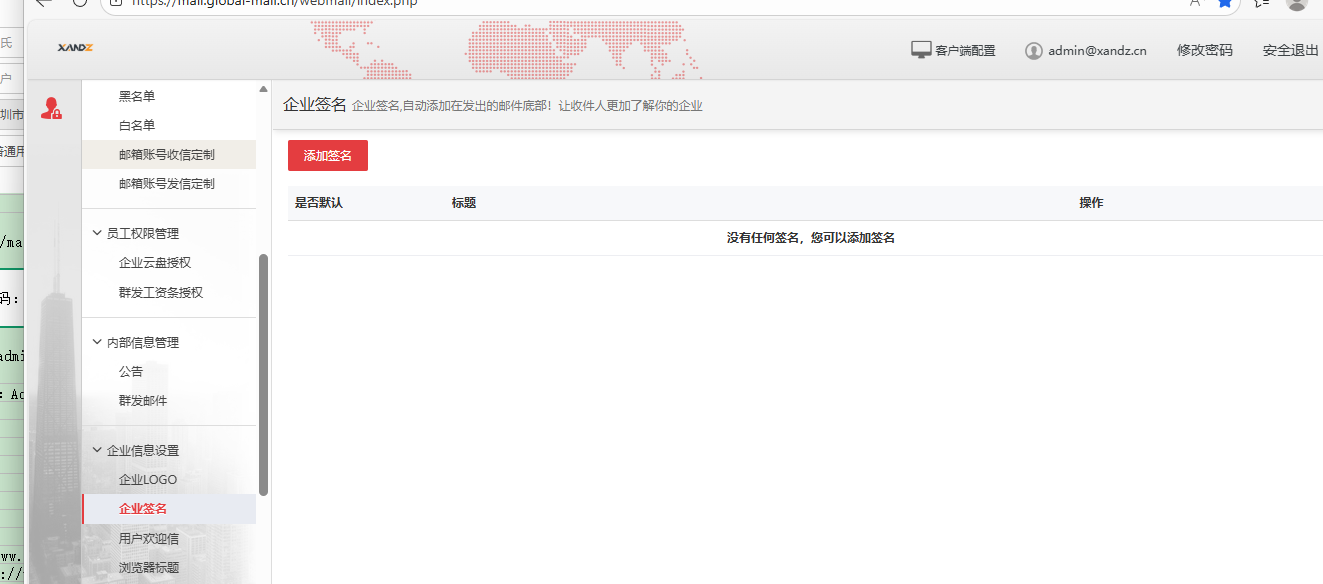Open 群发工资条授权 page
Screen dimensions: 1323x584
pyautogui.click(x=161, y=293)
